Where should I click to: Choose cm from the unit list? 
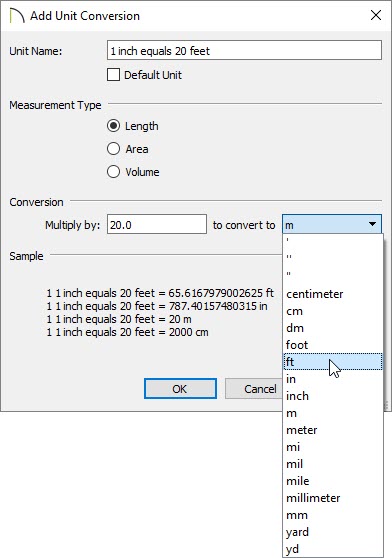pos(333,311)
